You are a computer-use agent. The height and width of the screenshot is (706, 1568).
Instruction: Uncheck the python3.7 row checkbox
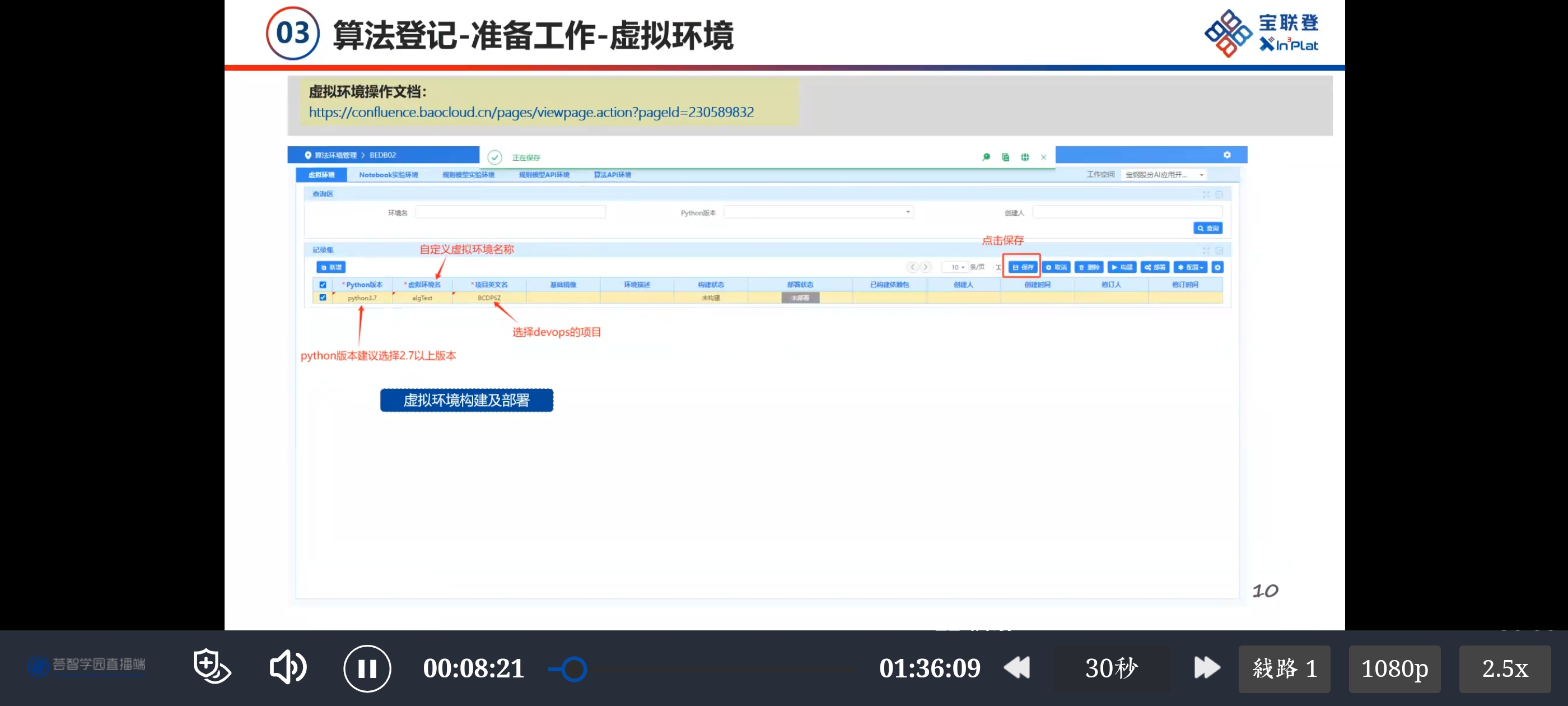click(323, 298)
